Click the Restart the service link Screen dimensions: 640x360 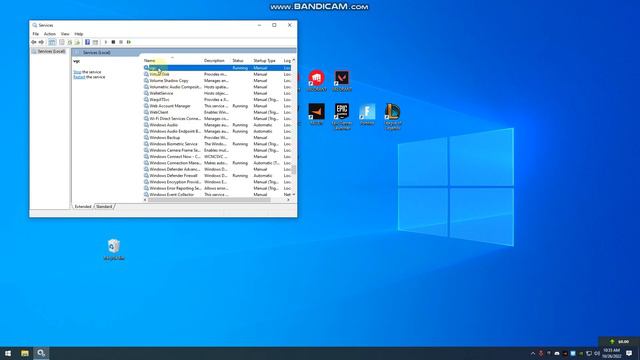coord(79,77)
